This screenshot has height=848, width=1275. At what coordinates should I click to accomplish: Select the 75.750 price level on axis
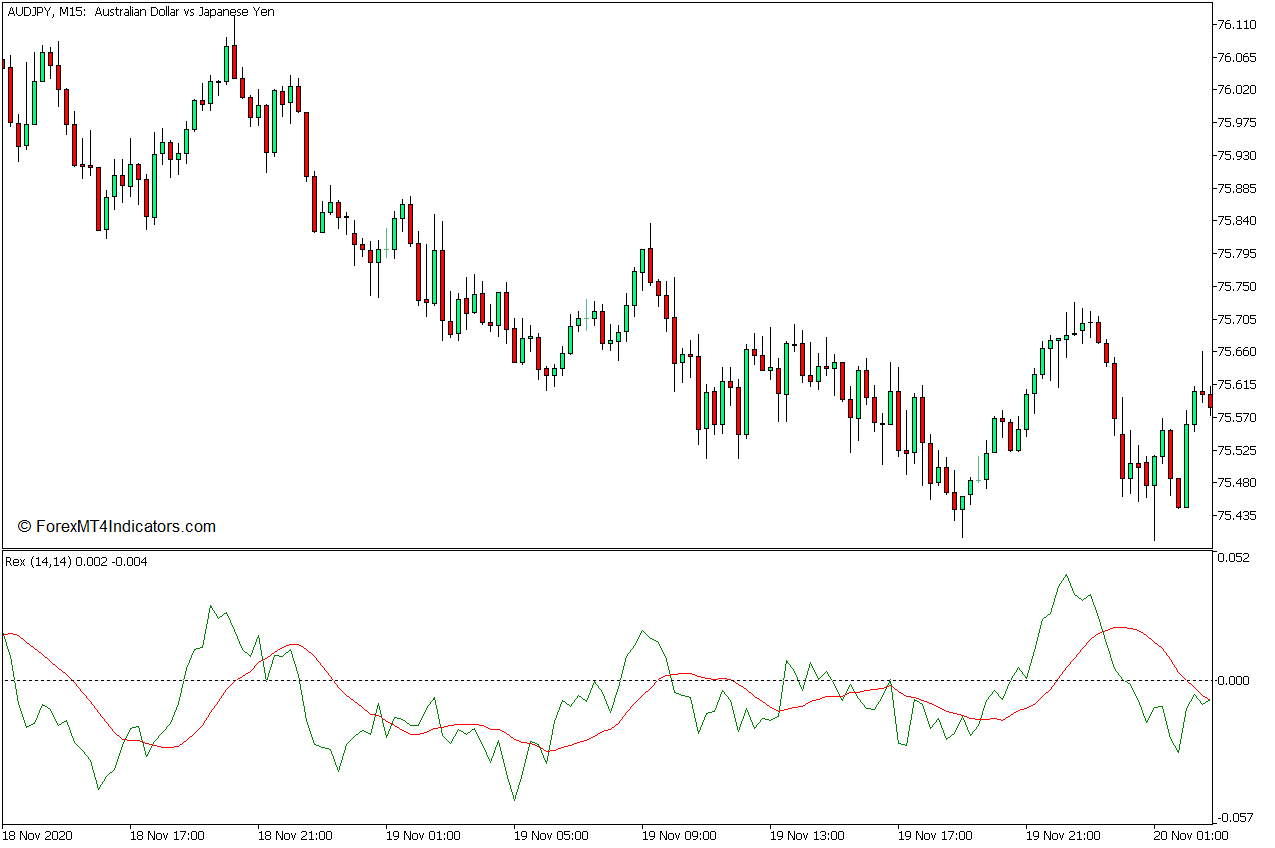(x=1236, y=287)
